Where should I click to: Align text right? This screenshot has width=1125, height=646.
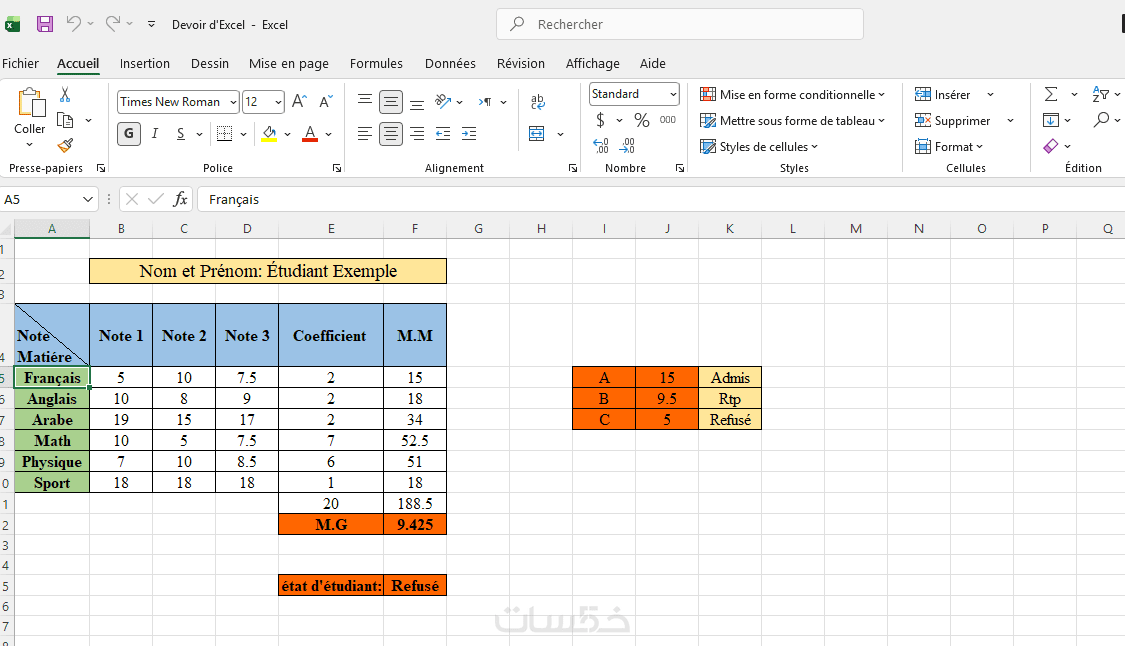(x=417, y=134)
